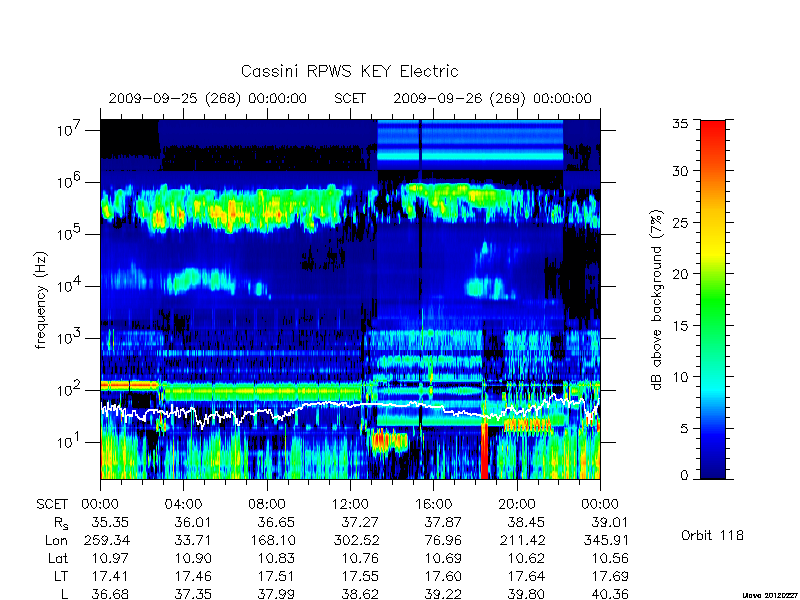Click the L value 36.68
This screenshot has height=600, width=800.
pyautogui.click(x=110, y=594)
